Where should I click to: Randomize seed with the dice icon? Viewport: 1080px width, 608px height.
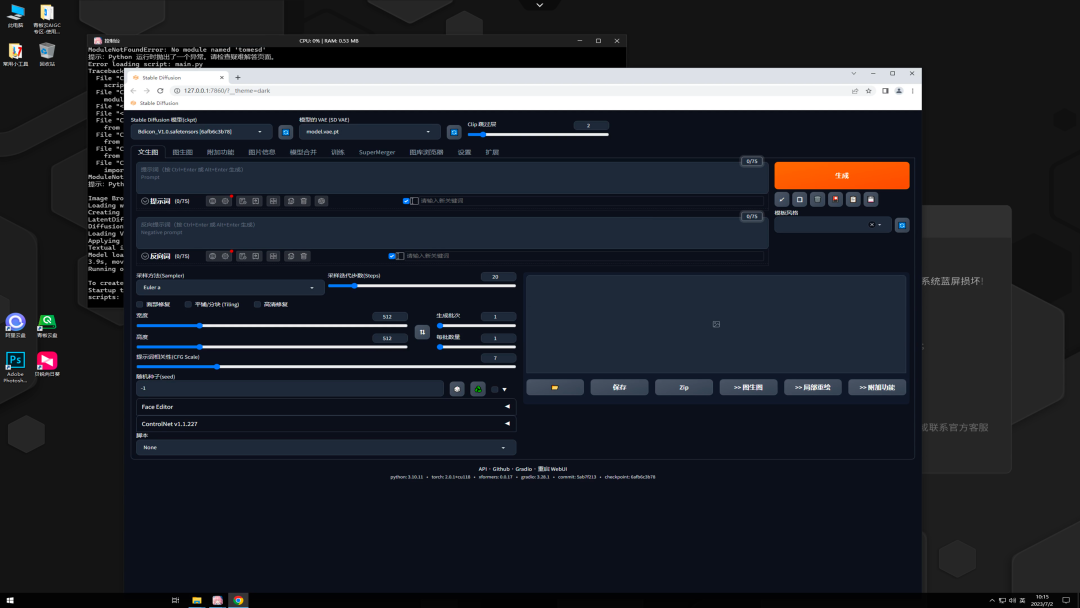pyautogui.click(x=457, y=389)
